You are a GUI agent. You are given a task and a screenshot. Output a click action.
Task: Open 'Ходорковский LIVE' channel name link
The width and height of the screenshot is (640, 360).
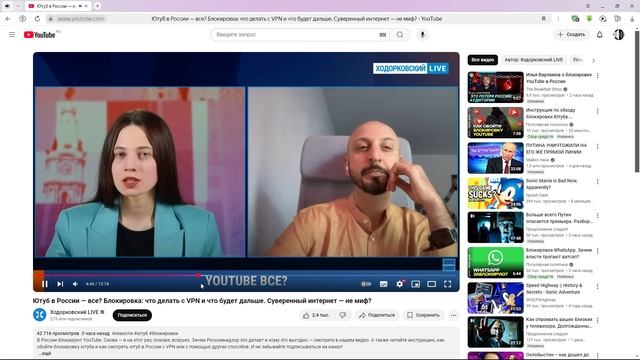tap(74, 312)
